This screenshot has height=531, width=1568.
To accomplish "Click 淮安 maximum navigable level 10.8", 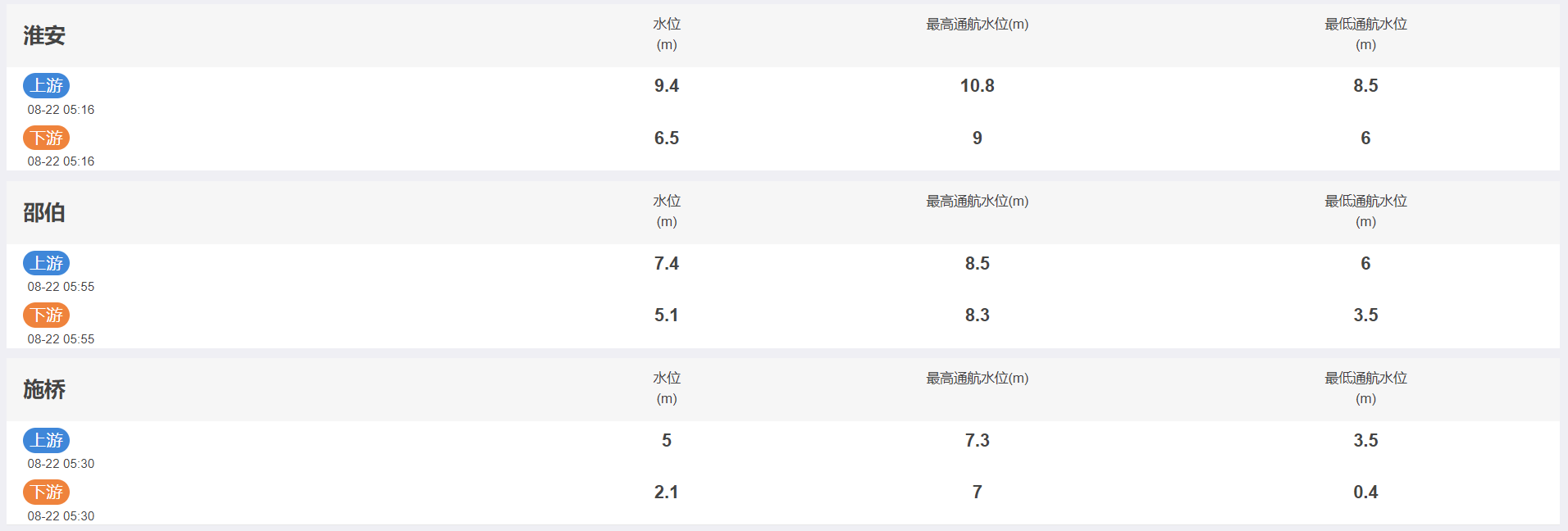I will click(978, 86).
